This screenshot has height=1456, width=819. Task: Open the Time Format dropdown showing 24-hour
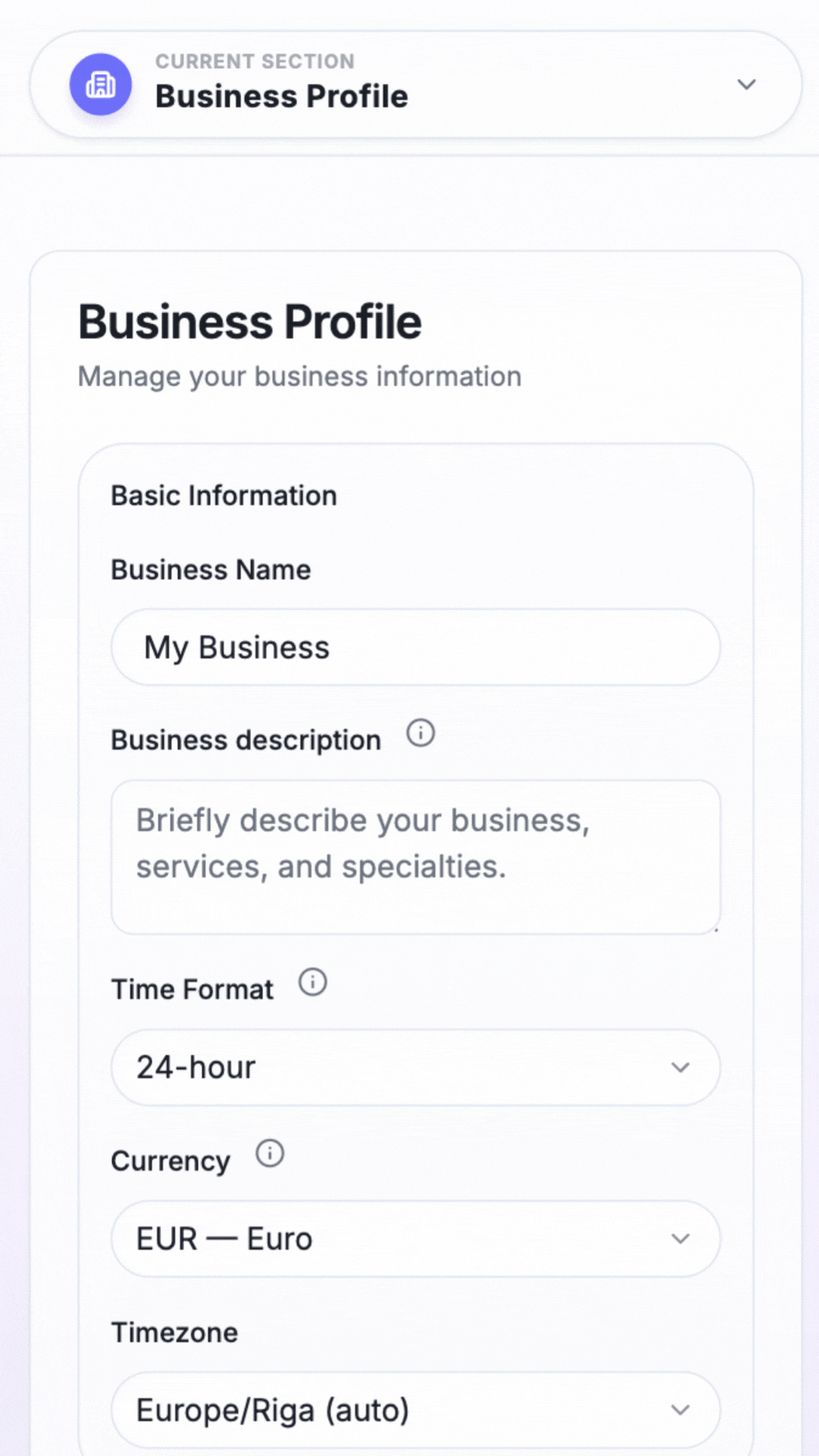click(416, 1067)
